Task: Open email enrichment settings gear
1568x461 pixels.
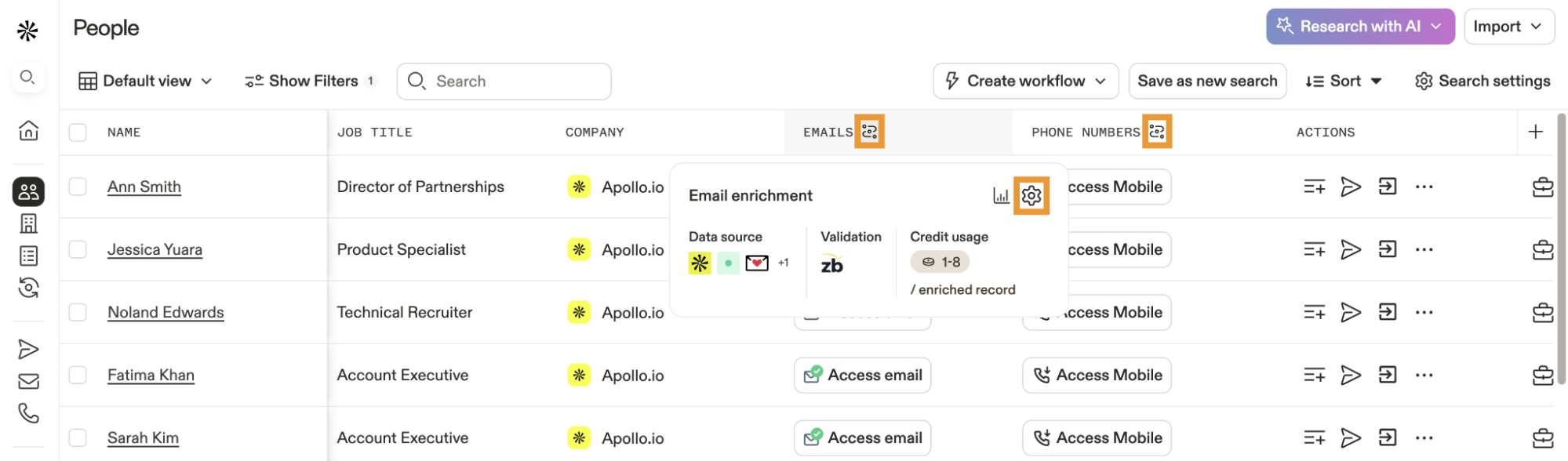Action: pos(1031,195)
